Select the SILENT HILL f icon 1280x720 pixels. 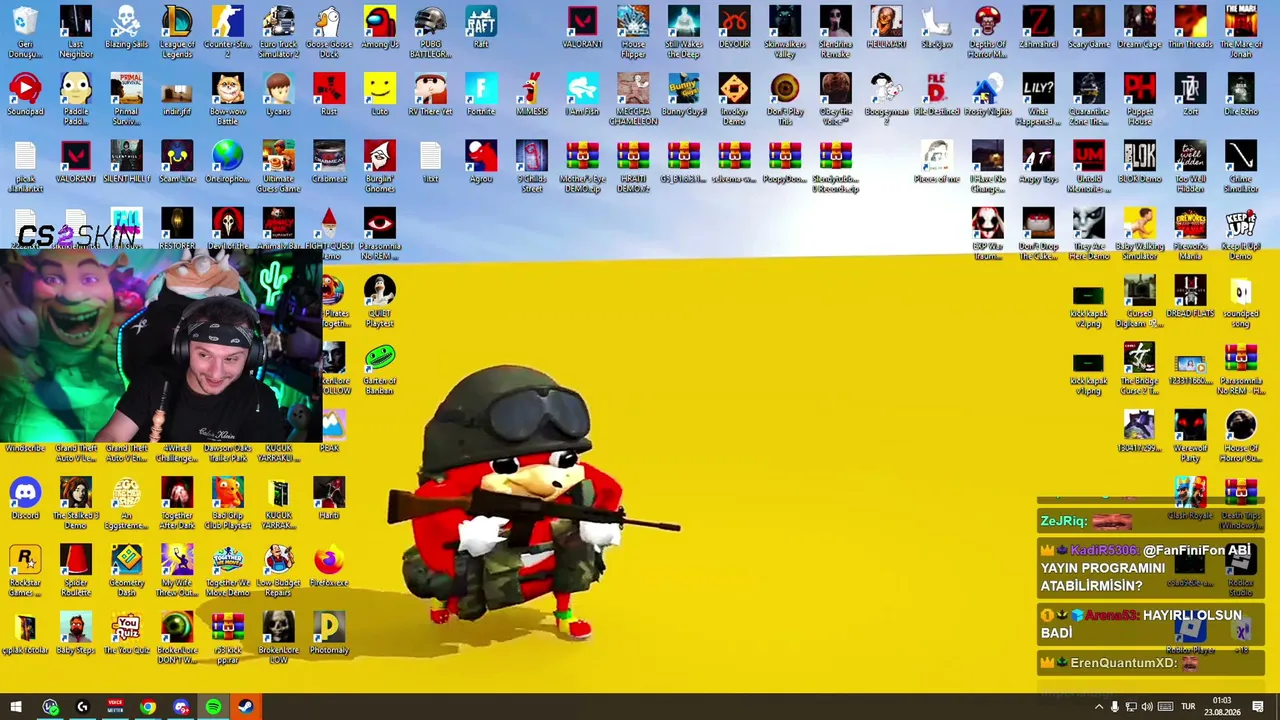click(x=126, y=162)
